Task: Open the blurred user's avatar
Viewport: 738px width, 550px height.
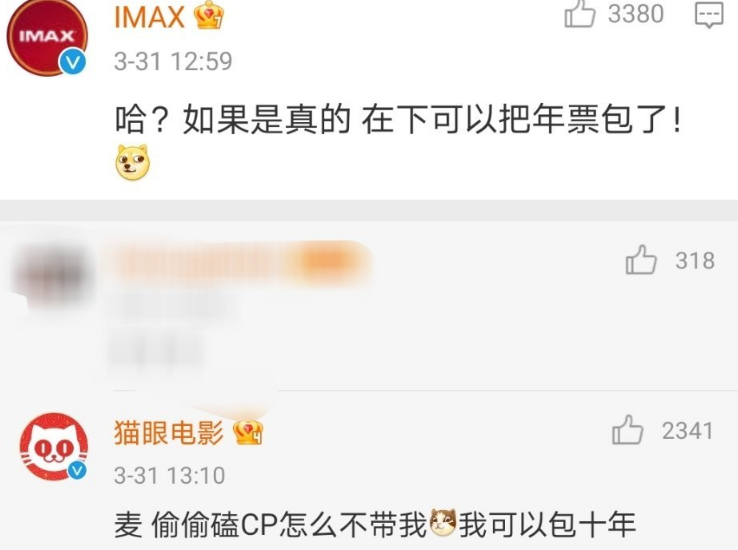Action: [49, 274]
